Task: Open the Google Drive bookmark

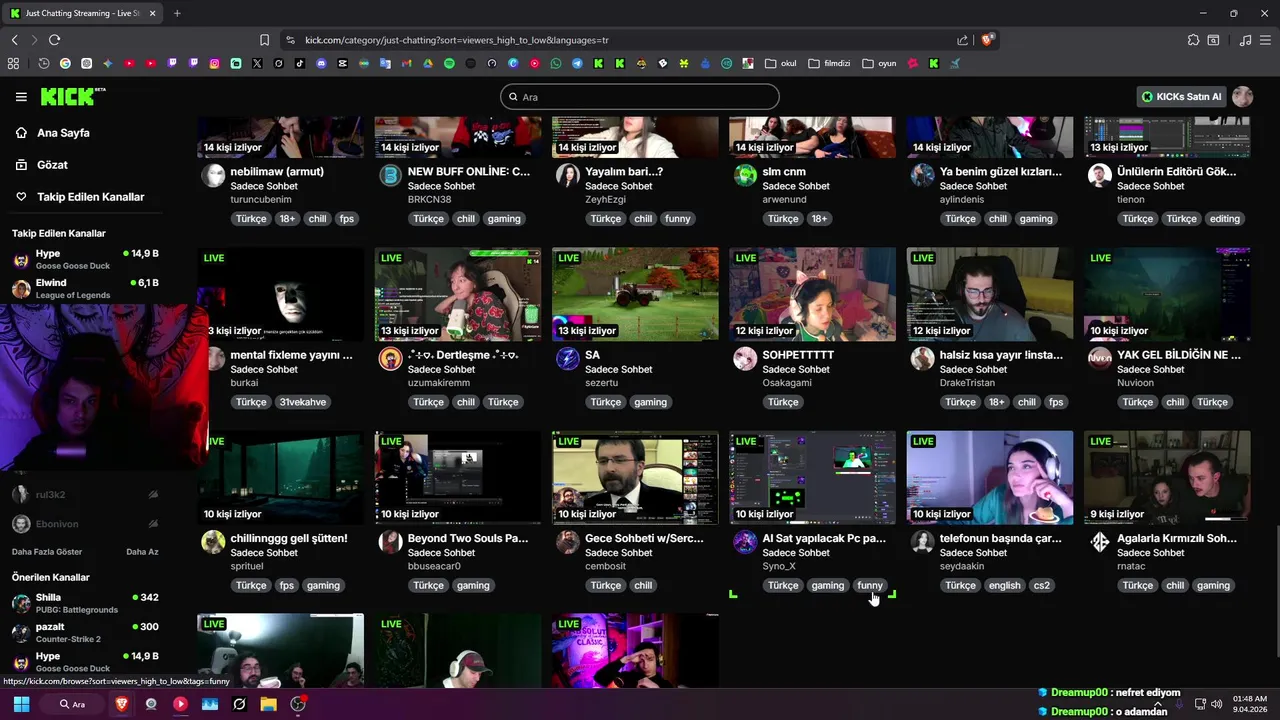Action: click(427, 63)
